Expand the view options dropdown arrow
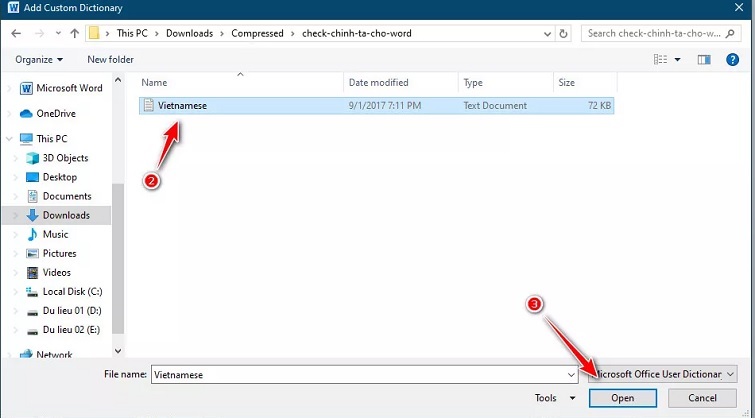The image size is (755, 418). (x=678, y=60)
